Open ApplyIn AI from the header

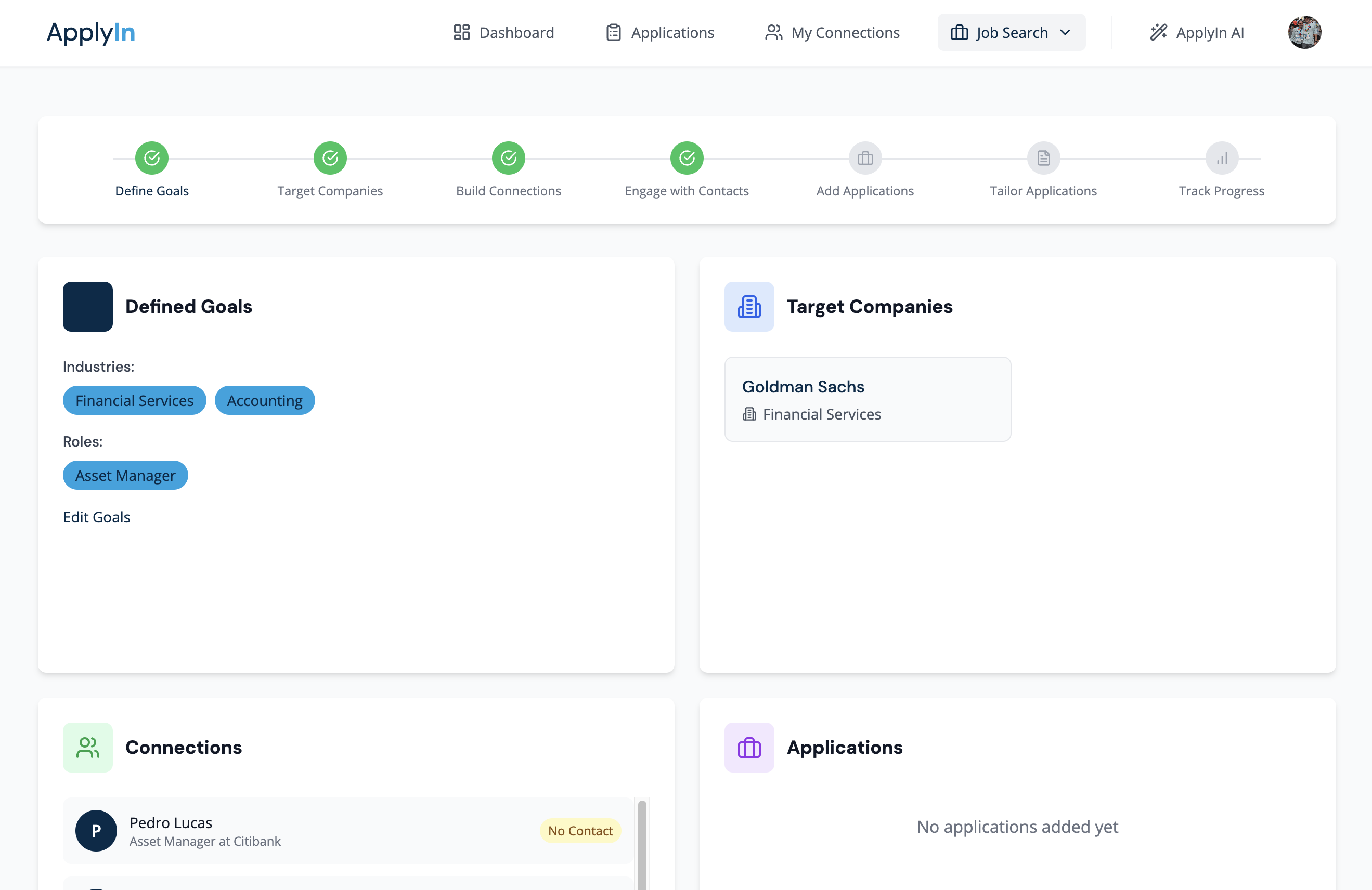pyautogui.click(x=1197, y=33)
